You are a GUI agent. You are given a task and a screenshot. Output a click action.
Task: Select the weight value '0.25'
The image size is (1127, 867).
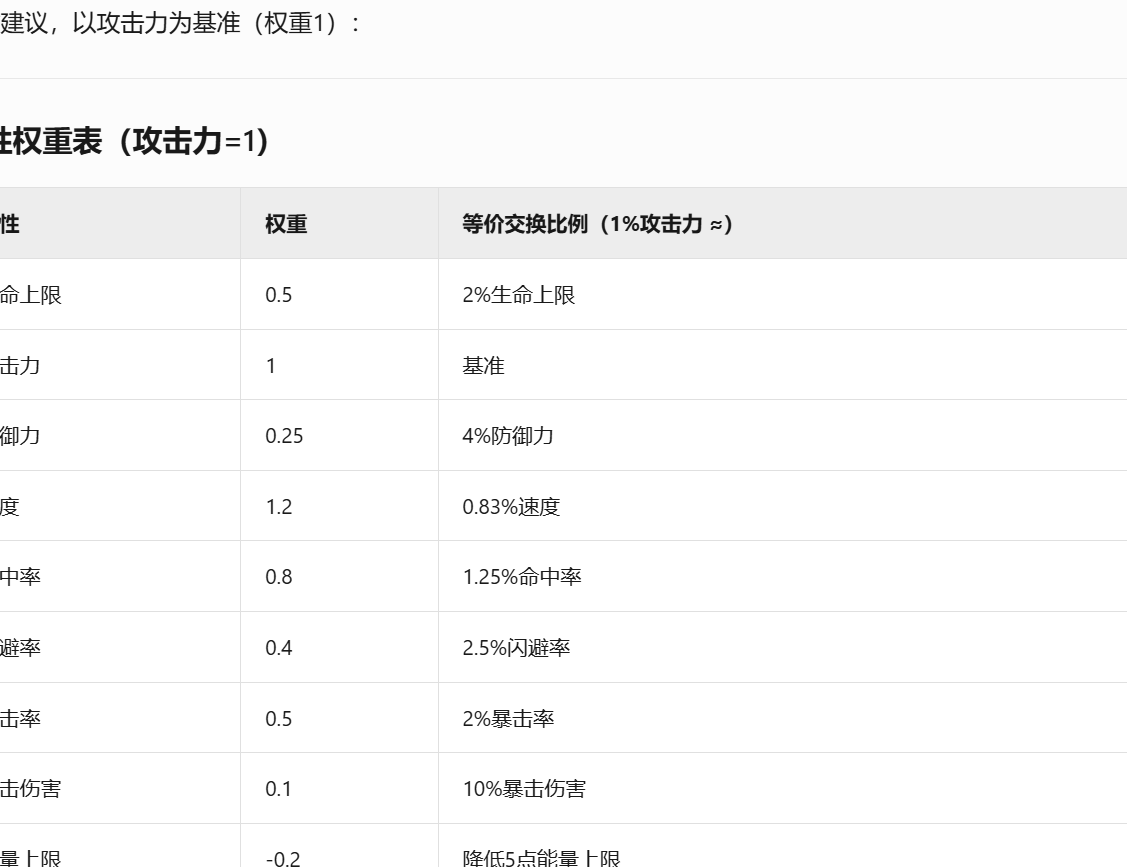[284, 436]
